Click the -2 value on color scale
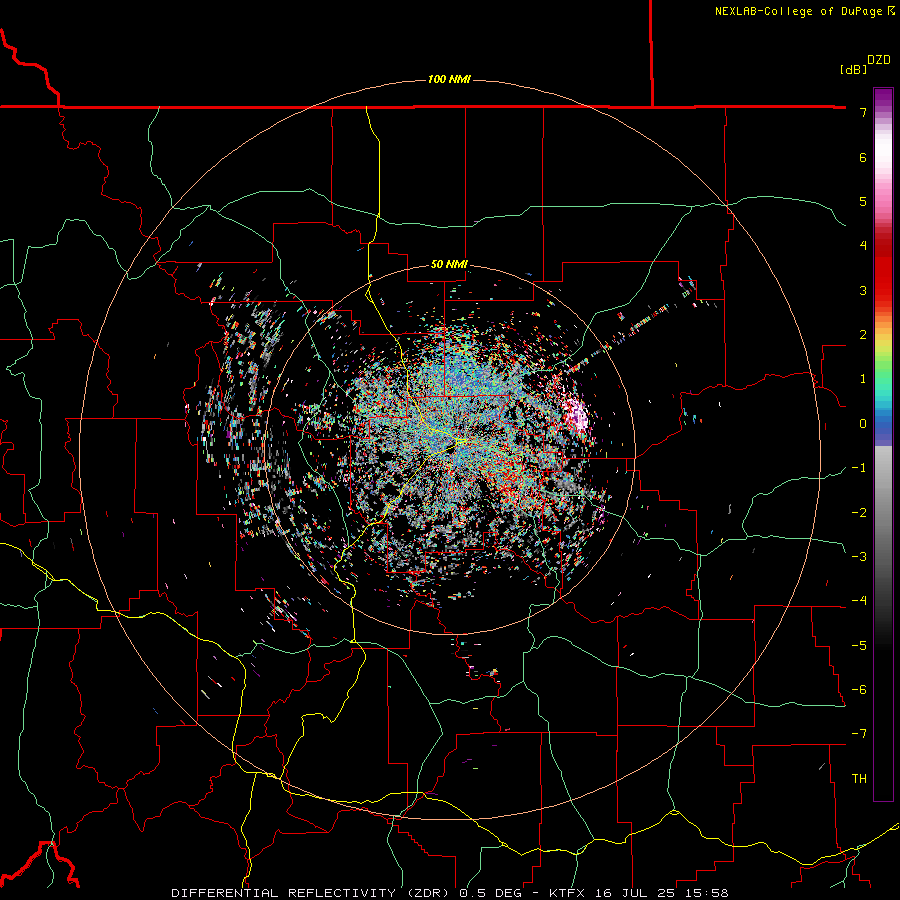900x900 pixels. 859,512
